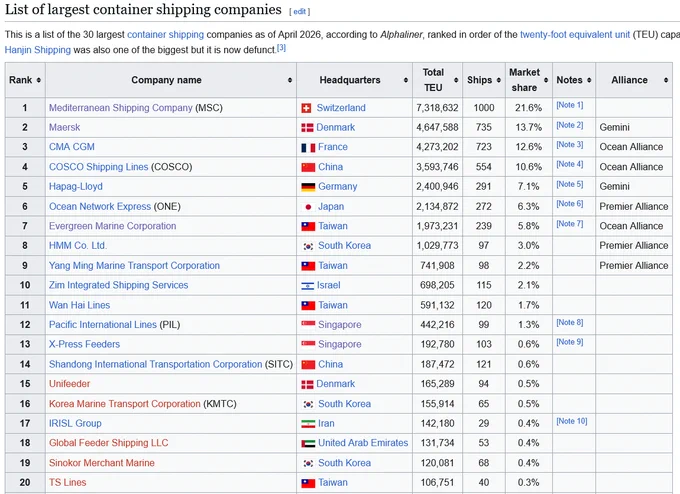This screenshot has width=680, height=494.
Task: Open Ocean Network Express link
Action: click(100, 206)
